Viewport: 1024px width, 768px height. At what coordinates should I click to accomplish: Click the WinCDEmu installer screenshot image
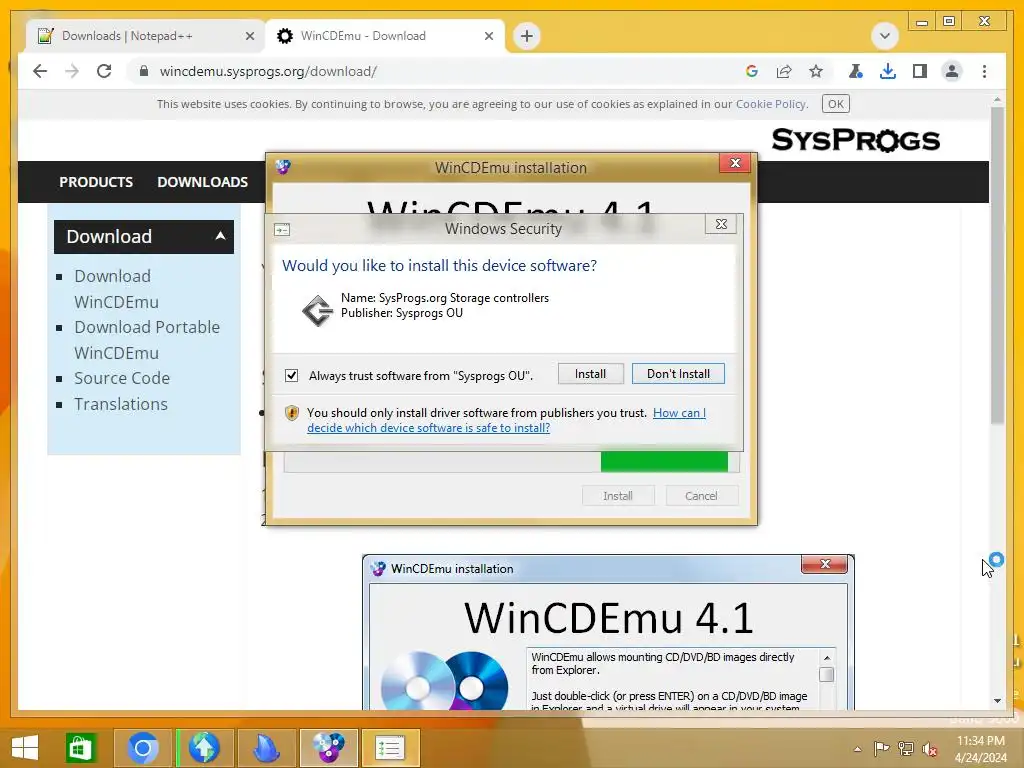coord(608,632)
